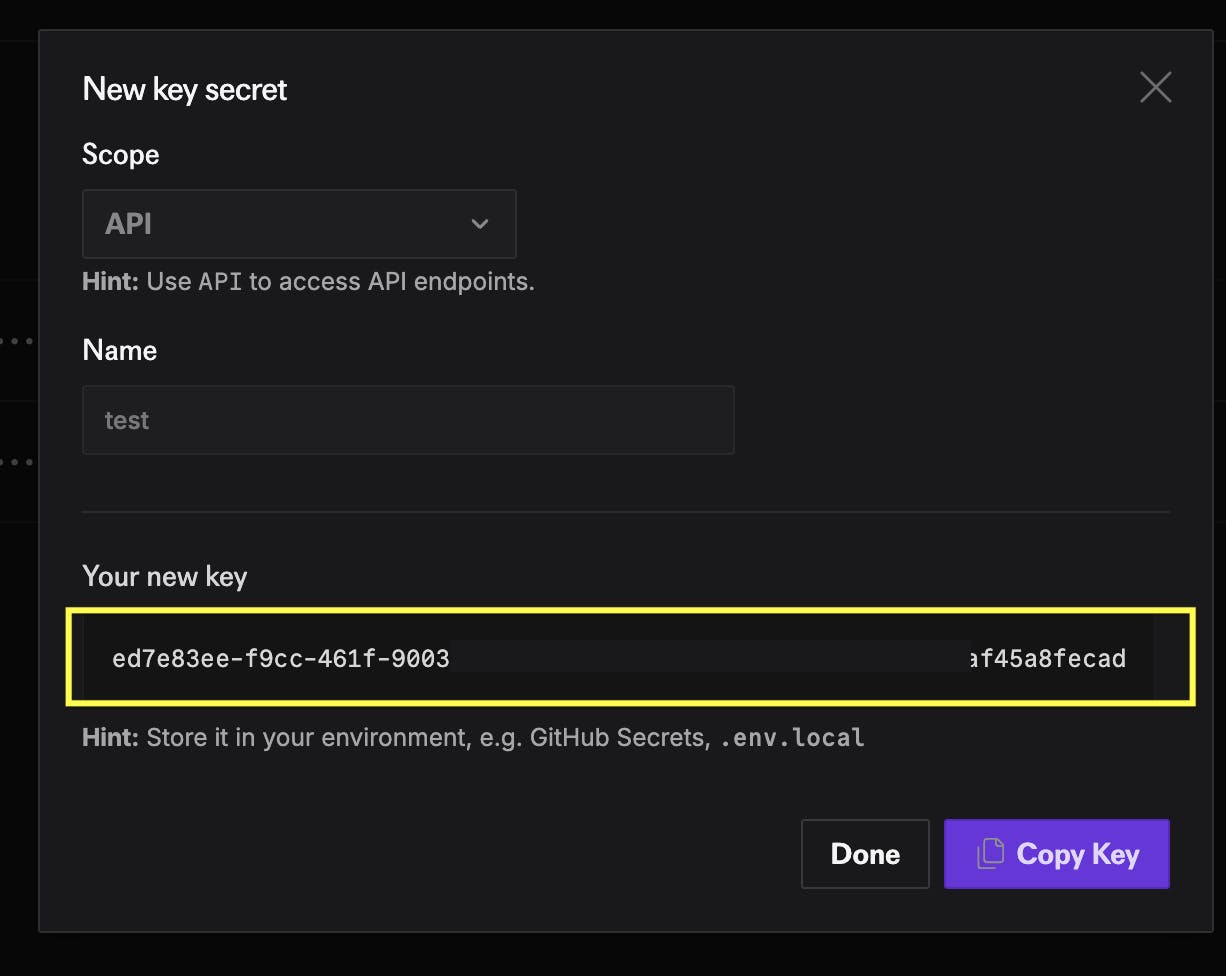Click the .env.local text in hint

[792, 738]
